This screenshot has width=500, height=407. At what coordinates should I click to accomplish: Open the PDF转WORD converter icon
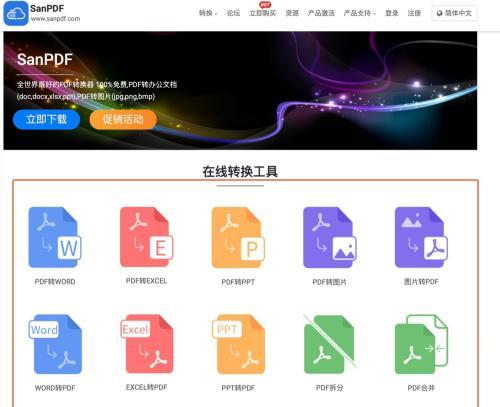(55, 237)
